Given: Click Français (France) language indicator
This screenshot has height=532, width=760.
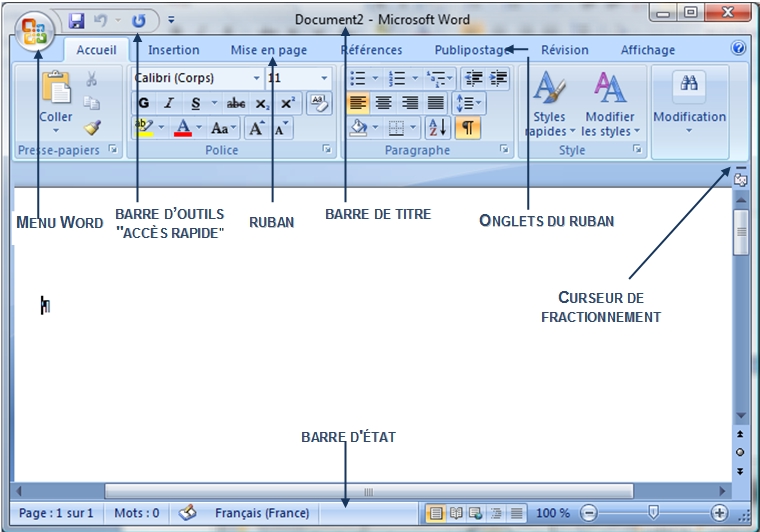Looking at the screenshot, I should [262, 513].
